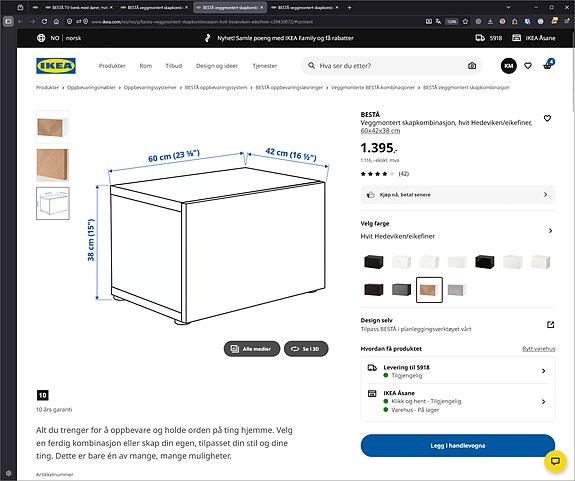Show first thumbnail of oak front cabinet

click(53, 127)
